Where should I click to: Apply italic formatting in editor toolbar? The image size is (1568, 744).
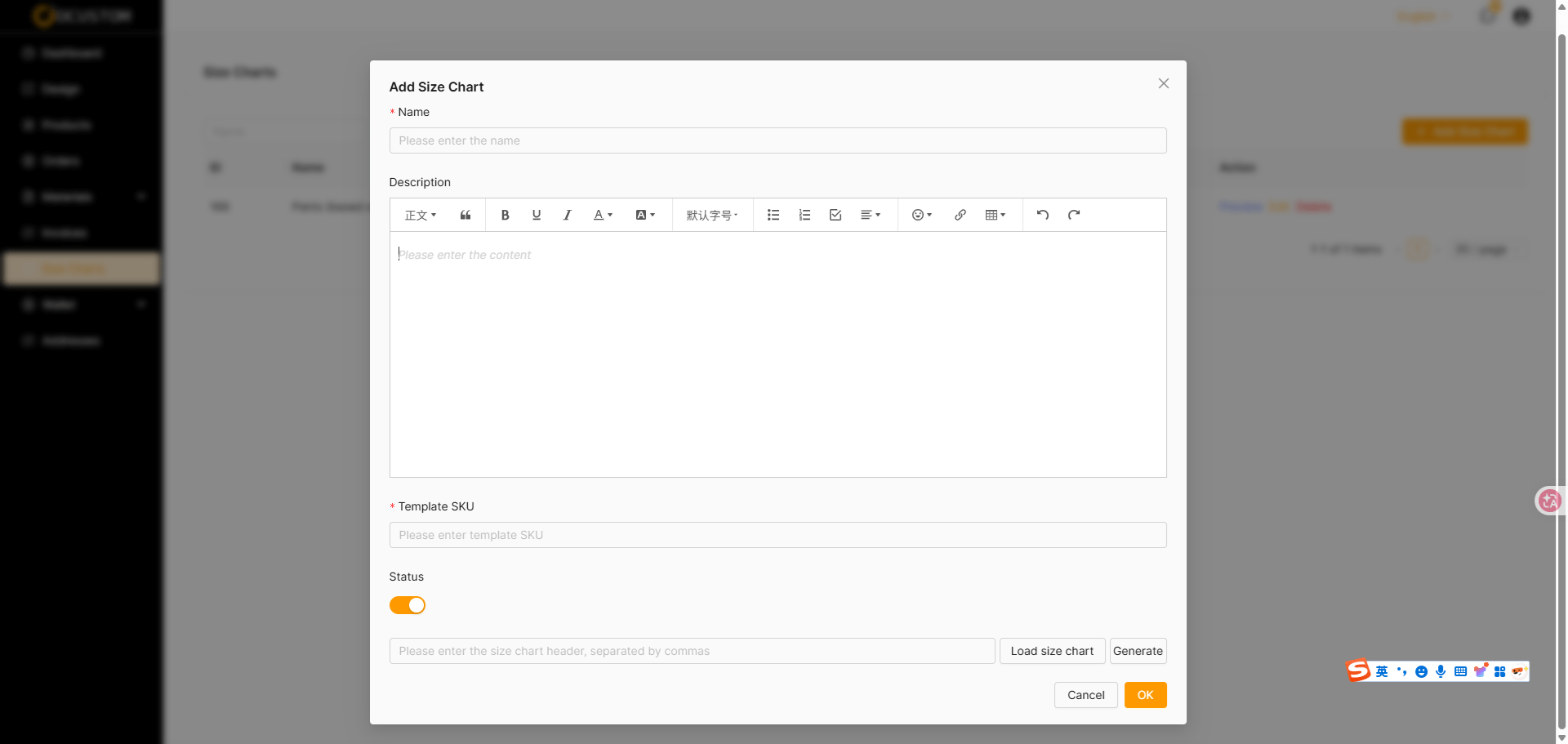[567, 215]
